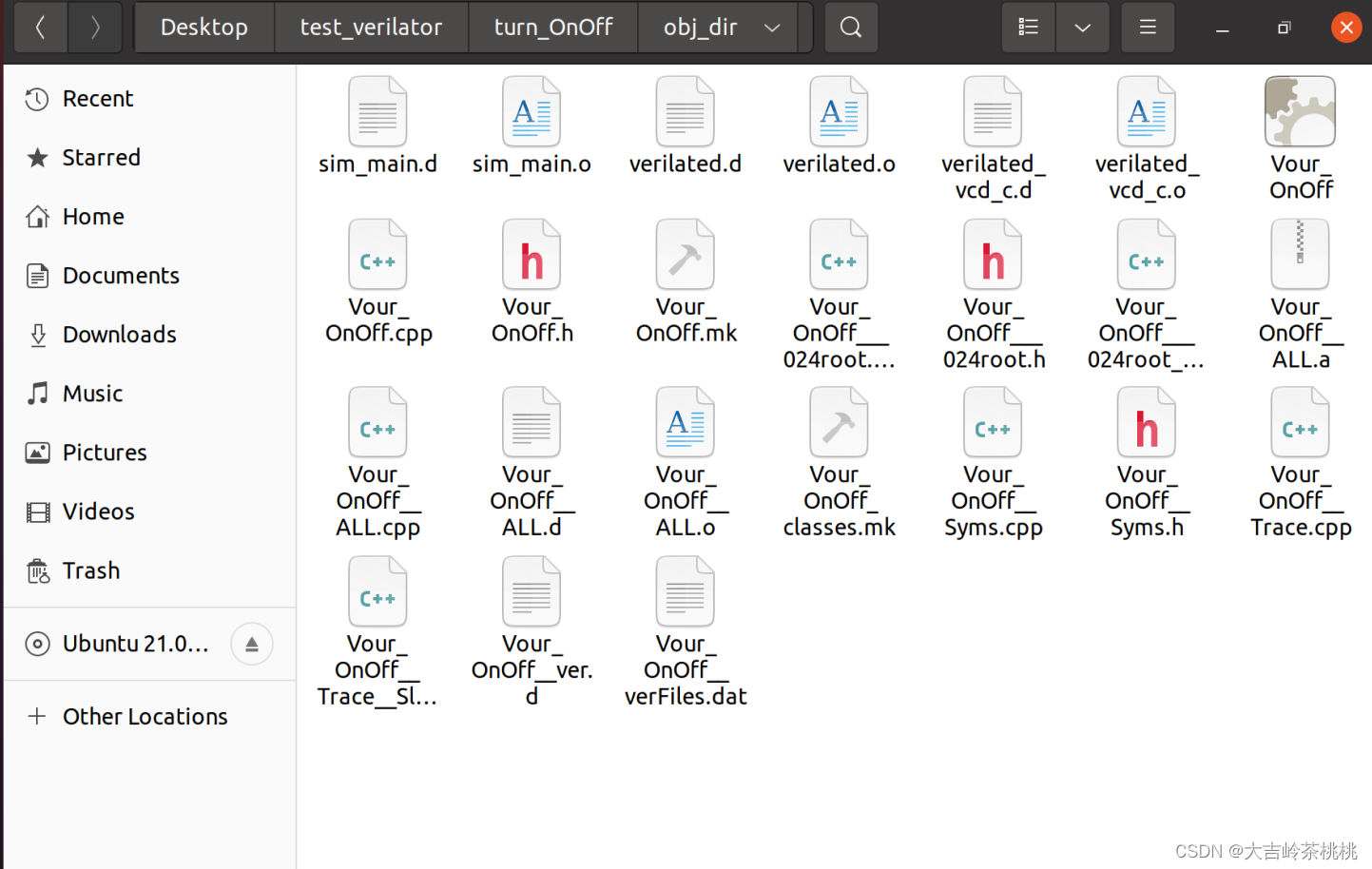
Task: Select Vour_OnOff__ALL.o file icon
Action: (x=685, y=422)
